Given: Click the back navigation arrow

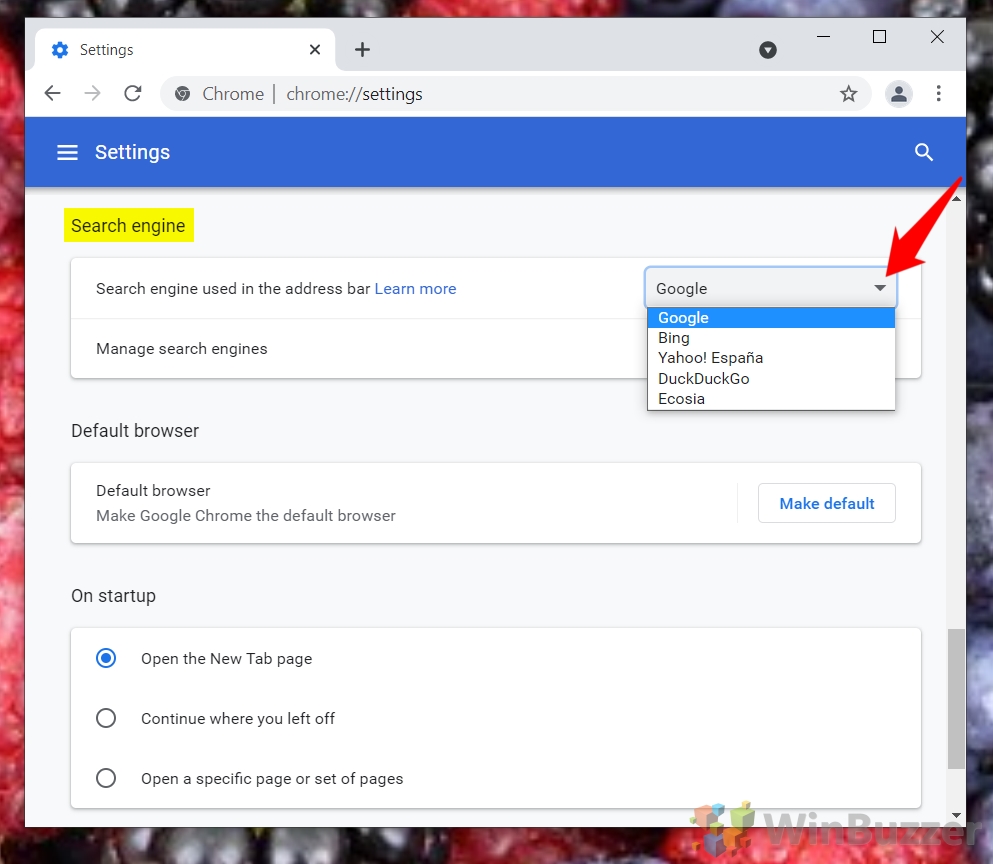Looking at the screenshot, I should pos(53,94).
